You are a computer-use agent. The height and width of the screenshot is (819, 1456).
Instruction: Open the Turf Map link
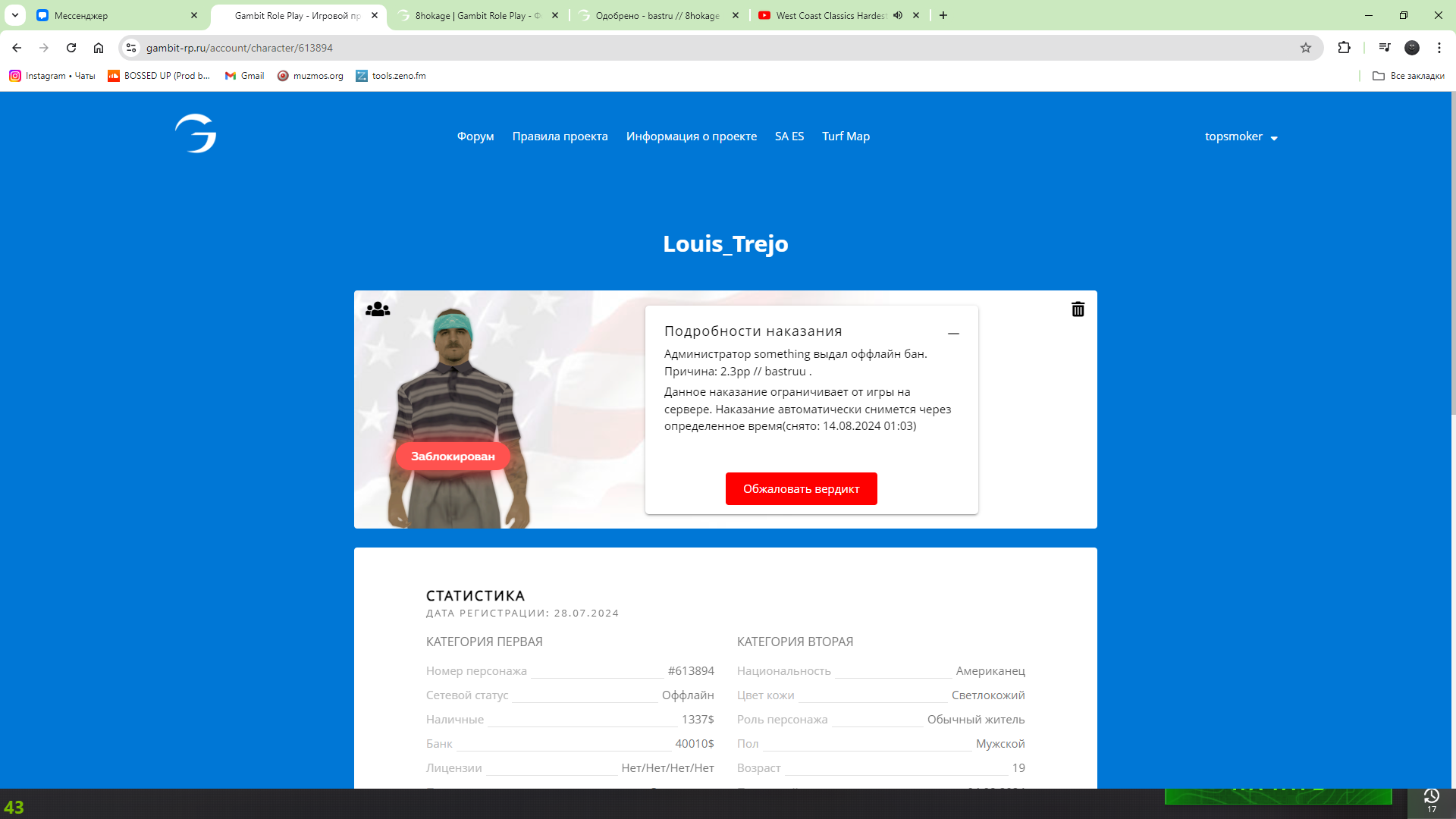click(846, 136)
